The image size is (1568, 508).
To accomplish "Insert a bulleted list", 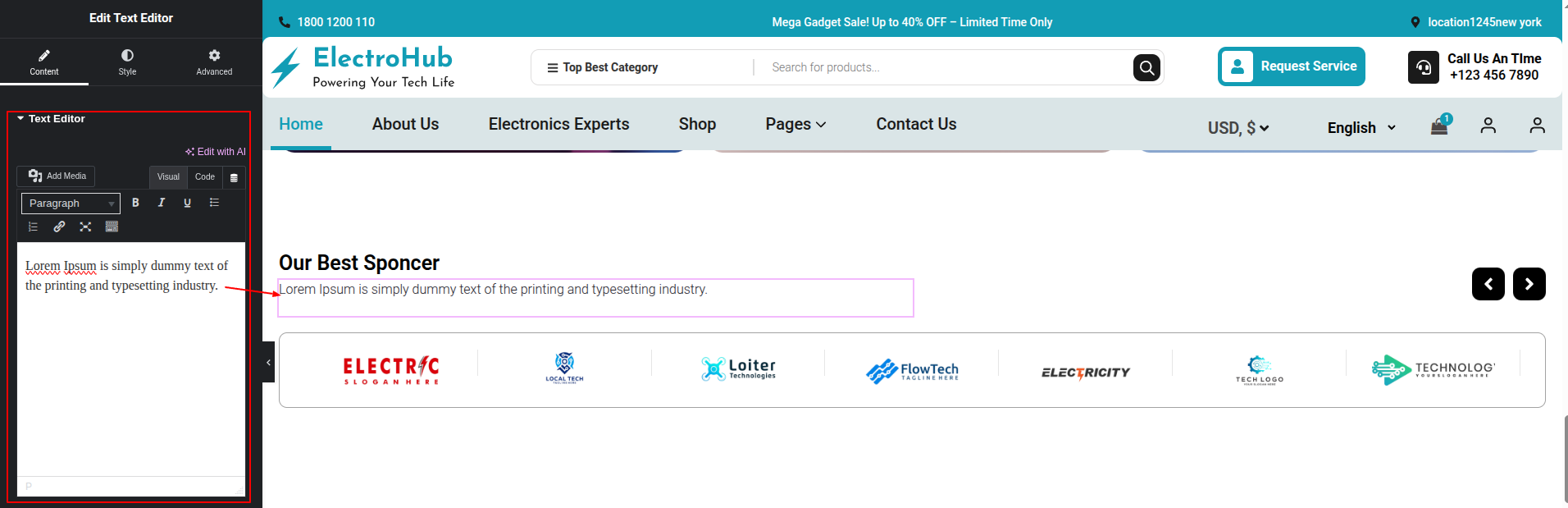I will tap(214, 203).
